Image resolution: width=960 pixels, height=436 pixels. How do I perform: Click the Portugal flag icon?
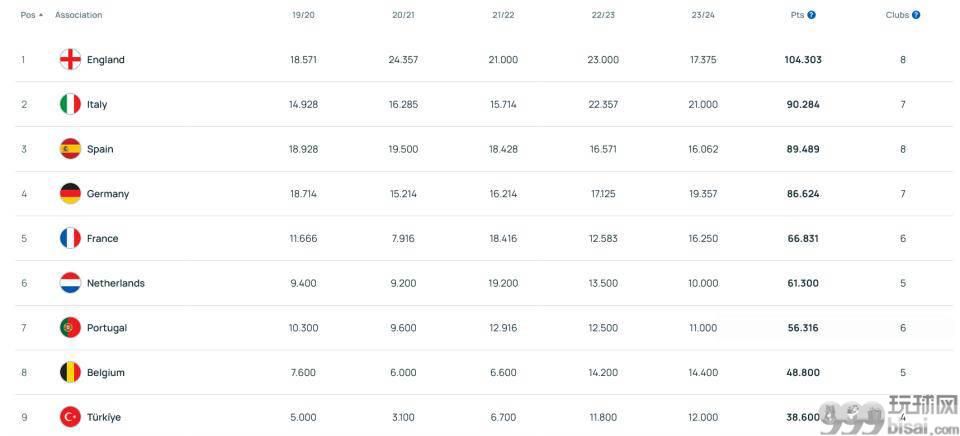coord(70,328)
